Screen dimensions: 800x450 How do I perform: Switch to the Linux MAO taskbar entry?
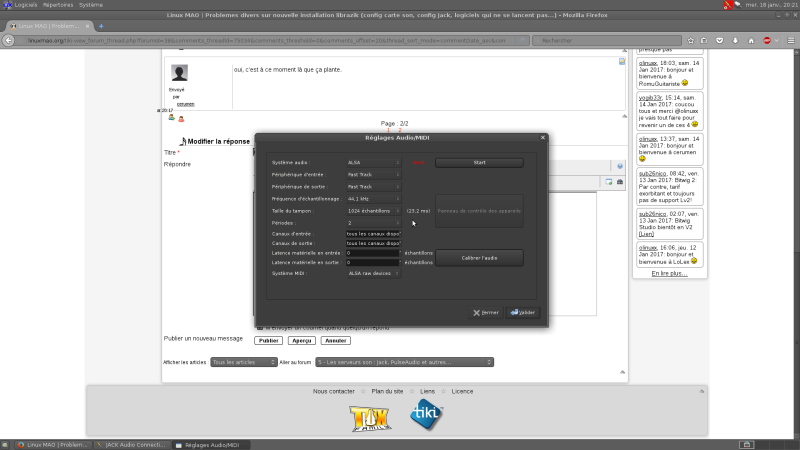click(x=53, y=445)
